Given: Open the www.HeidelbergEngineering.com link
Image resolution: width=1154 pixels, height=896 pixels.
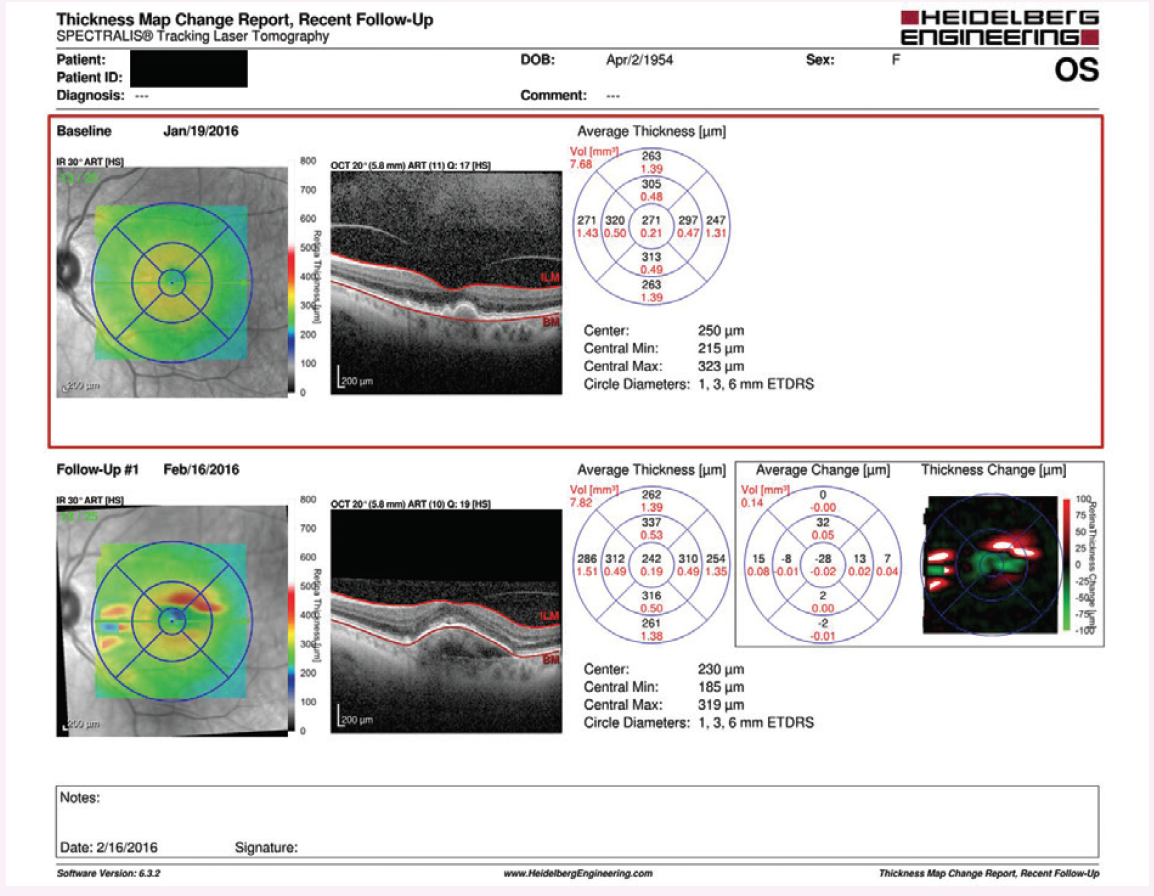Looking at the screenshot, I should [577, 873].
